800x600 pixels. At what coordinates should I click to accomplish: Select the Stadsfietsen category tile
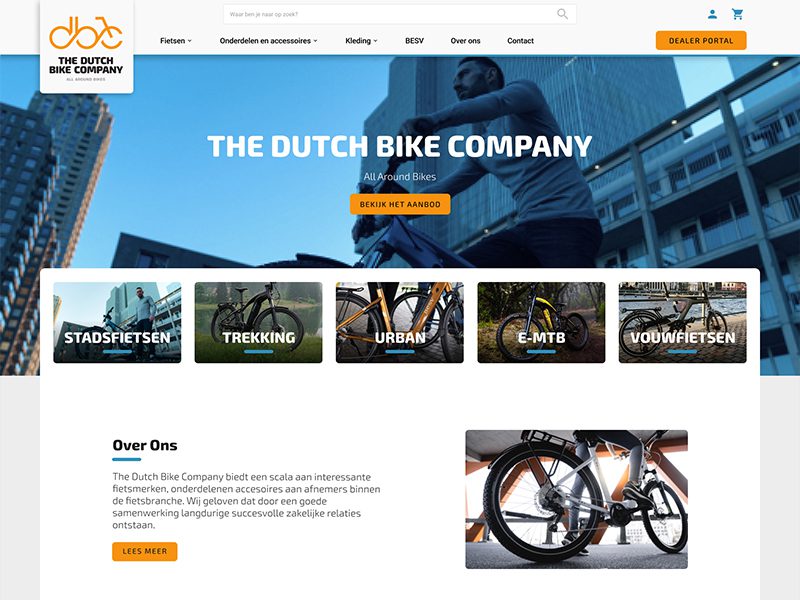117,322
